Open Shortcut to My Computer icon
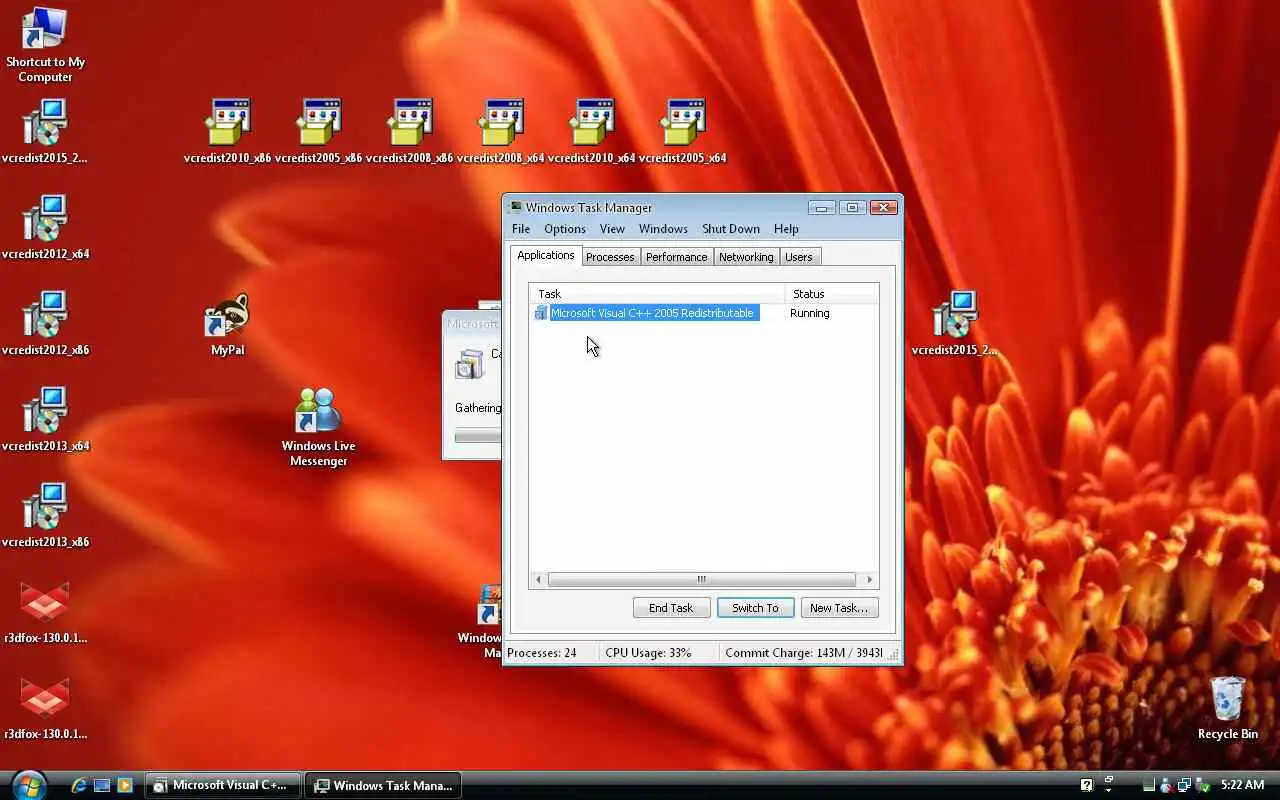The width and height of the screenshot is (1280, 800). (44, 45)
